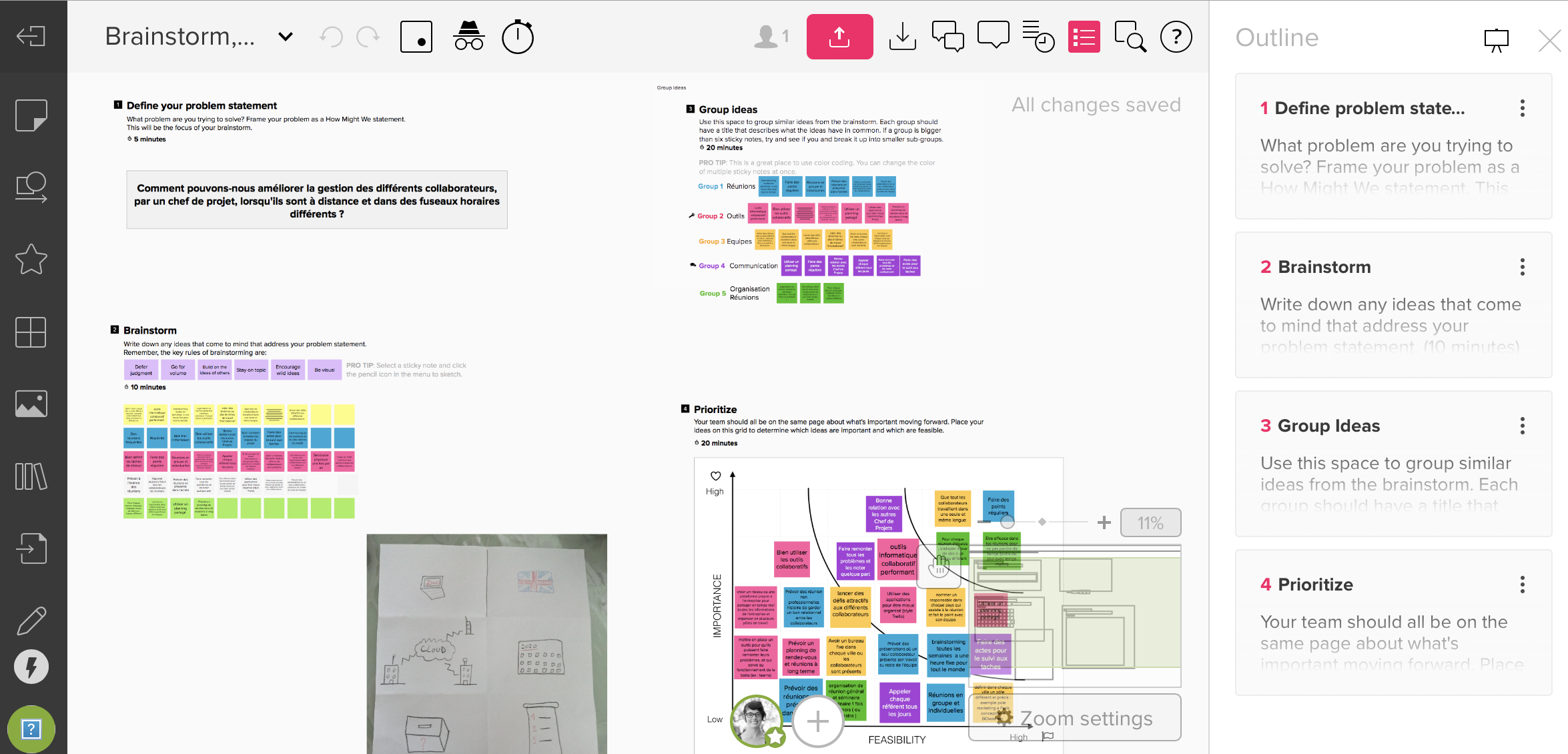Open the chat conversation icon
The height and width of the screenshot is (754, 1568).
click(947, 37)
